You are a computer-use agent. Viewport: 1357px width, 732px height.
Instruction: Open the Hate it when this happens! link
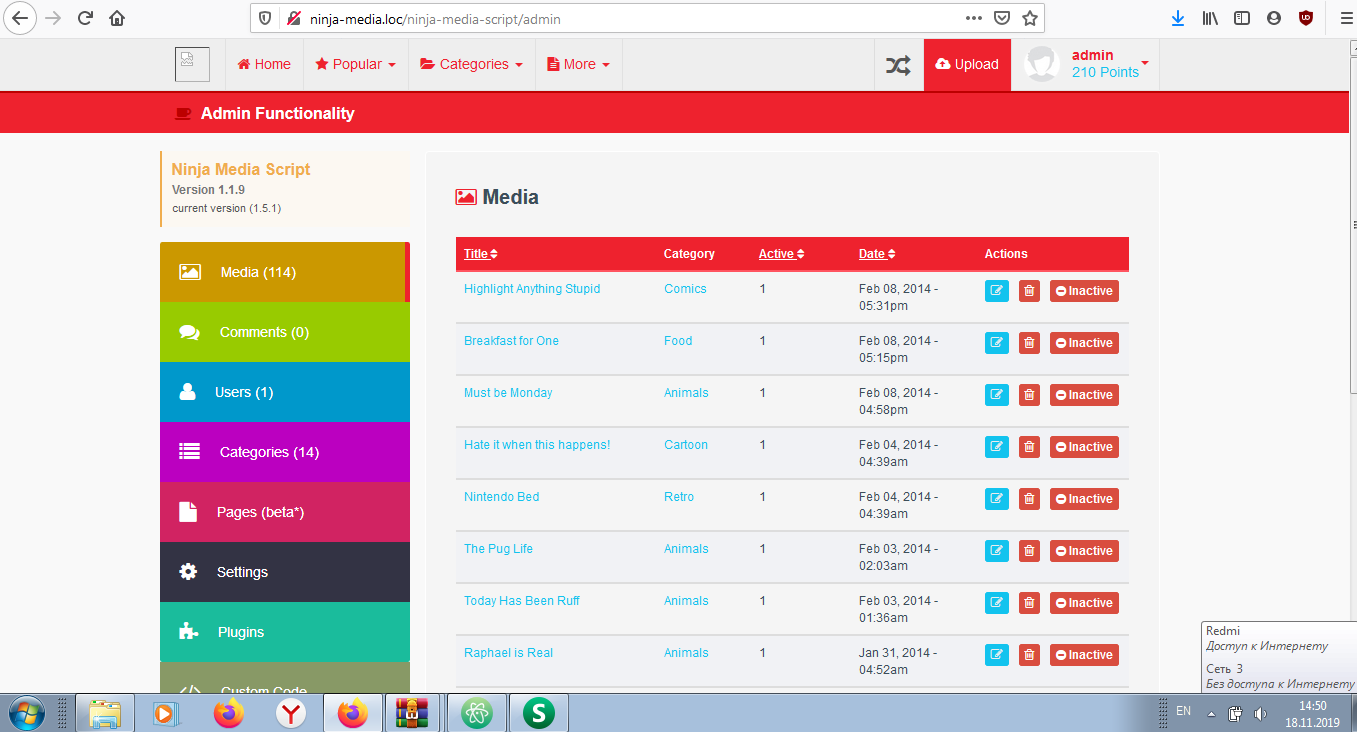pos(537,445)
